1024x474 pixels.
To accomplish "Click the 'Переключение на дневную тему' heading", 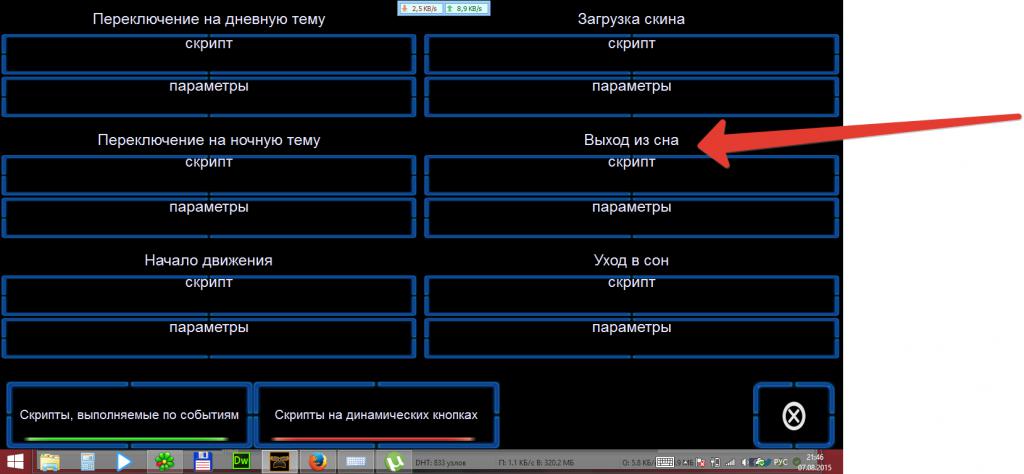I will (209, 19).
